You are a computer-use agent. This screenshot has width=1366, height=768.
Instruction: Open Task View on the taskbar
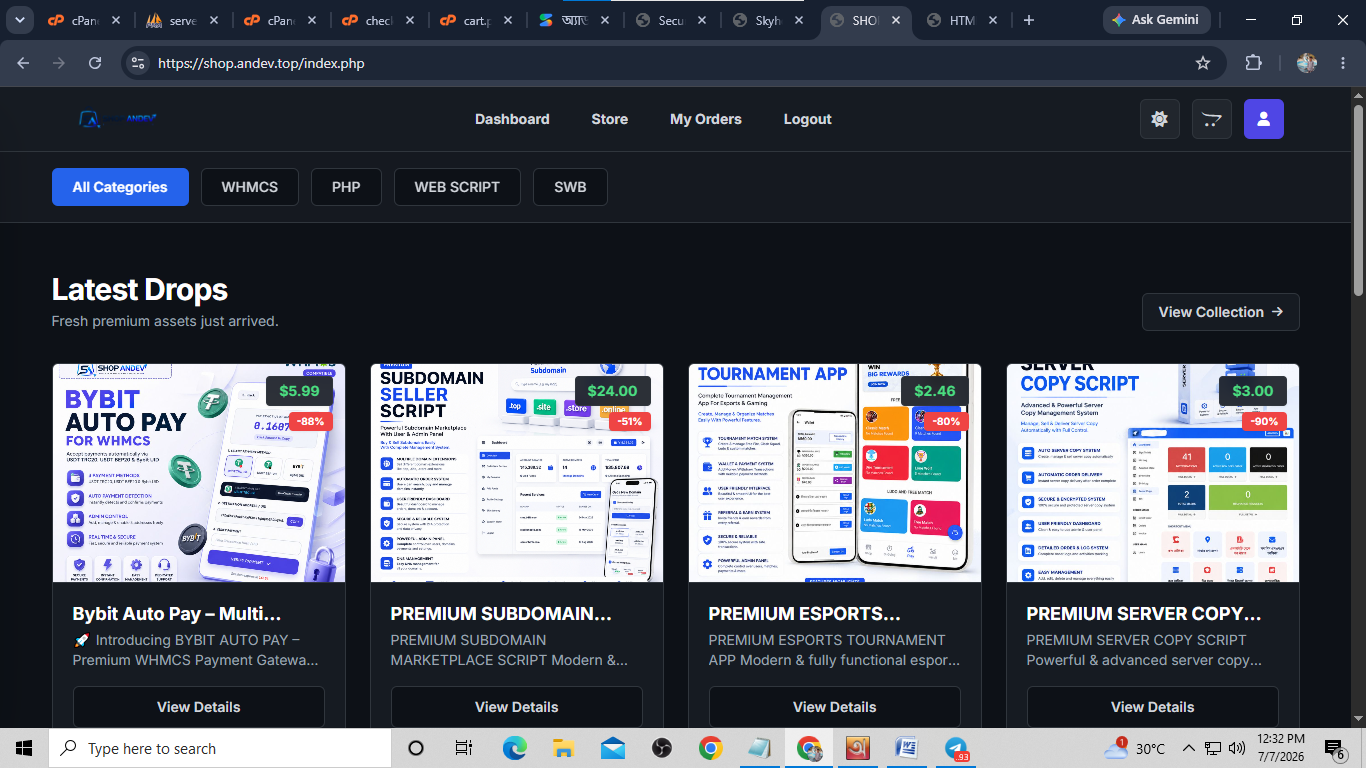(464, 748)
